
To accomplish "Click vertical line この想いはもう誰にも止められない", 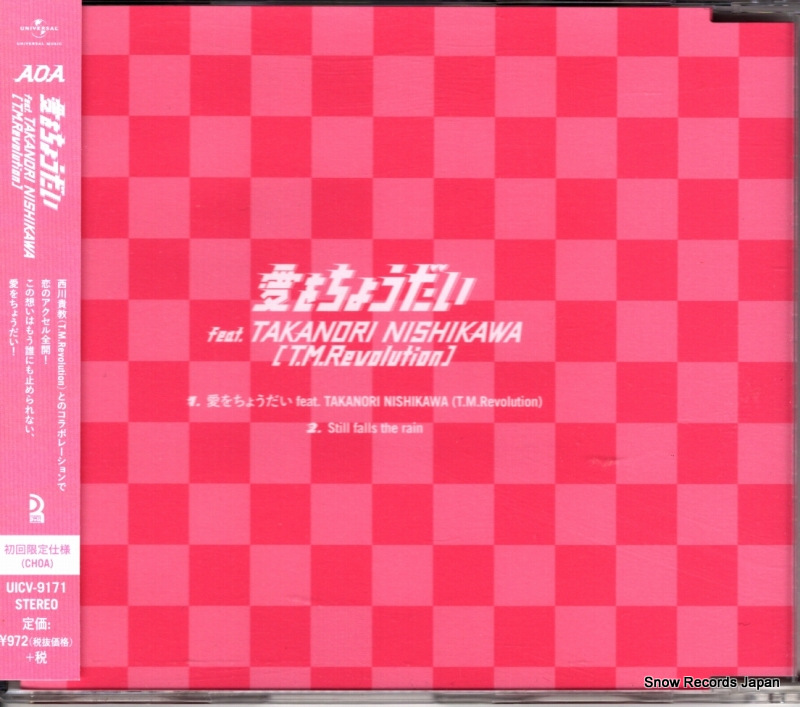I will (31, 358).
